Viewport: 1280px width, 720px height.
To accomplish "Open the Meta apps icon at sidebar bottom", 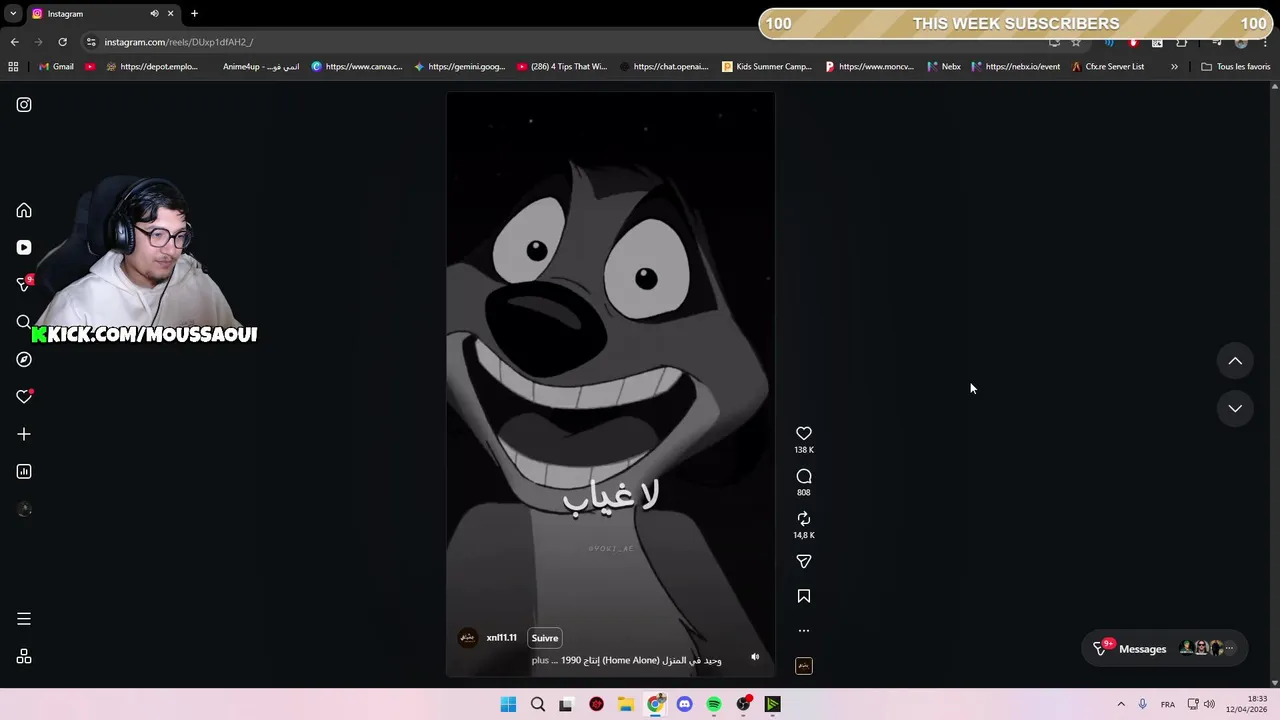I will 24,657.
